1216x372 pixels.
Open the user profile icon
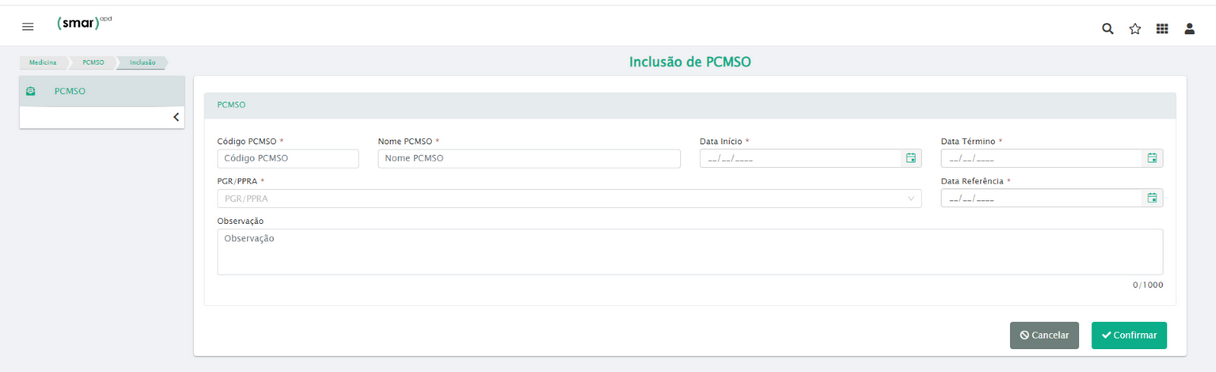coord(1190,29)
